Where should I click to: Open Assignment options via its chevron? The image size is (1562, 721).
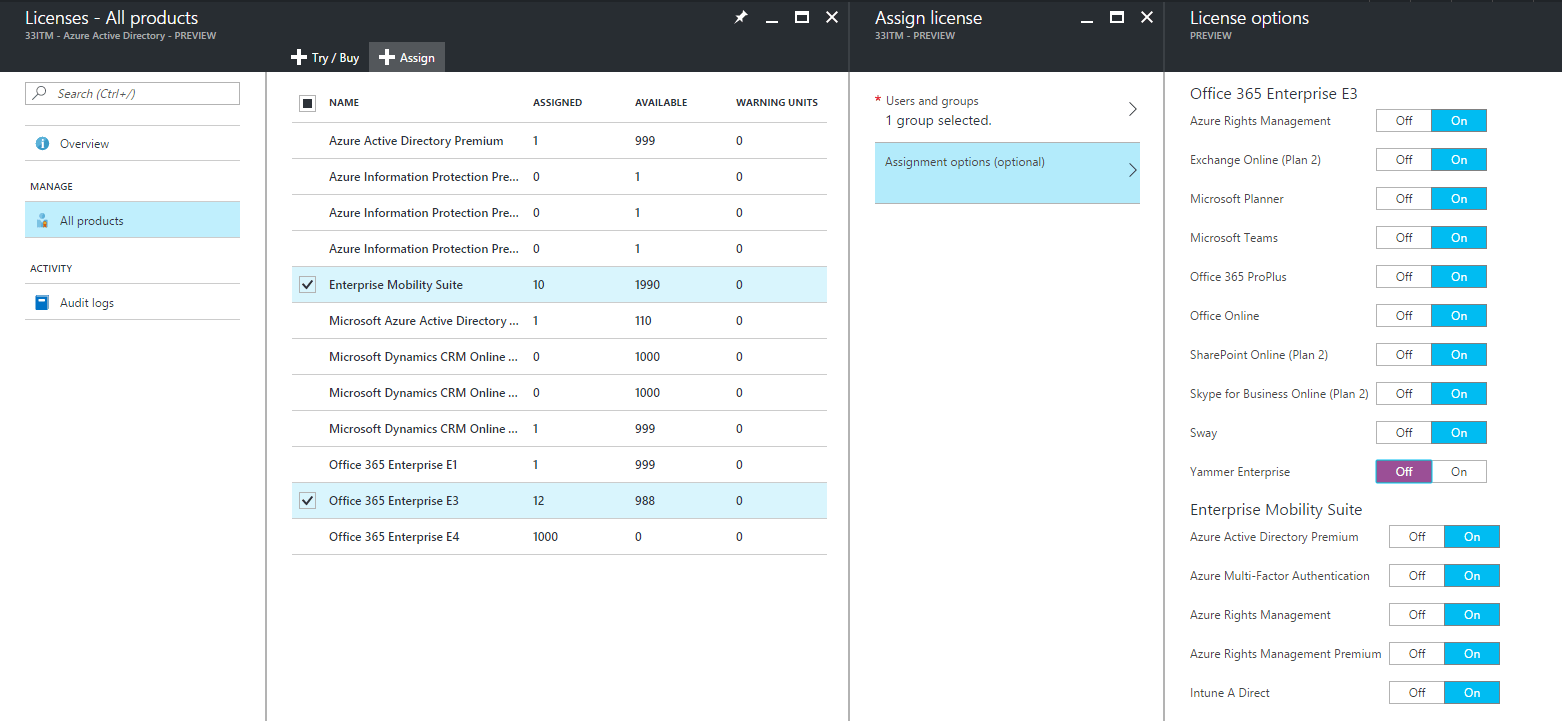(1132, 172)
